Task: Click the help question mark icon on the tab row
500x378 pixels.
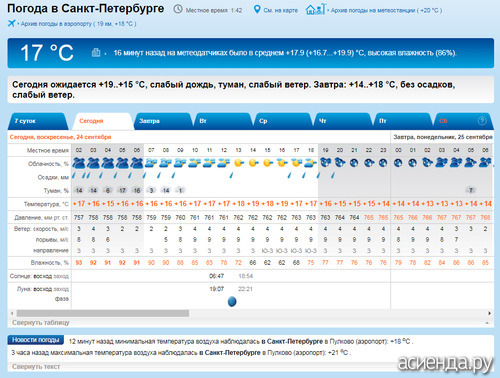Action: tap(482, 121)
